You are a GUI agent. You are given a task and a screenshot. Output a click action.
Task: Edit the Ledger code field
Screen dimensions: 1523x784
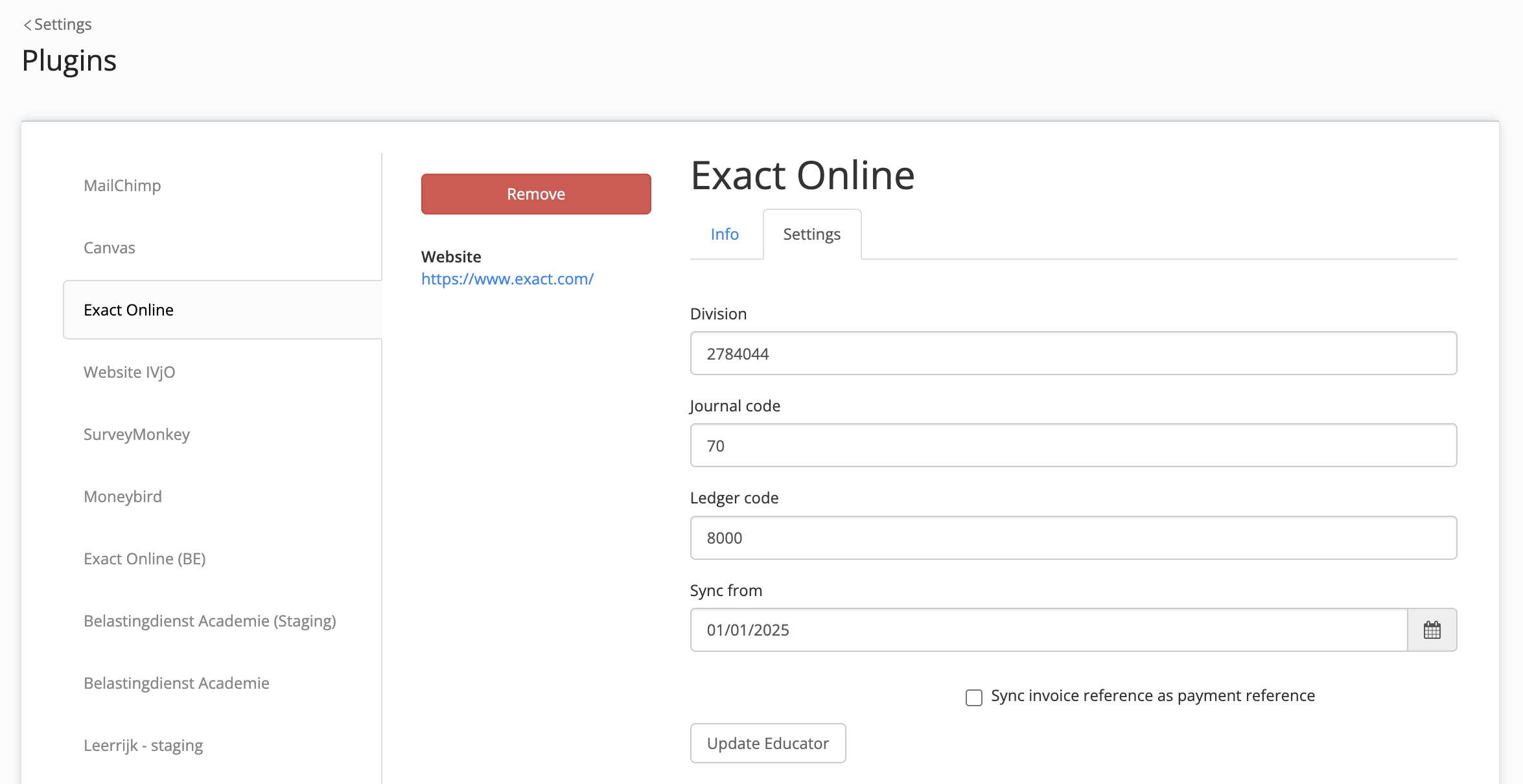pyautogui.click(x=1073, y=538)
